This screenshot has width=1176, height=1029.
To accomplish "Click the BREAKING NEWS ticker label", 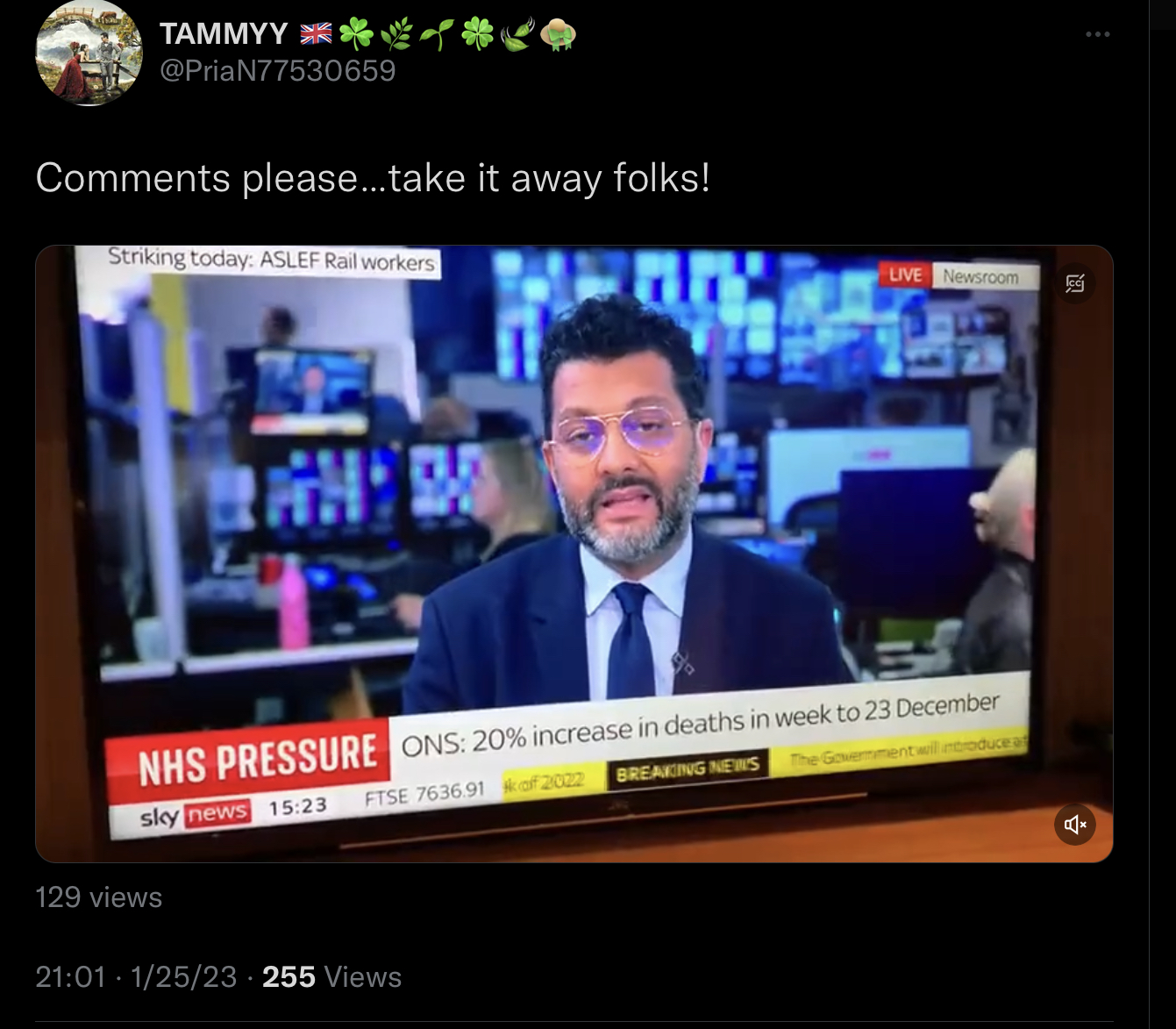I will point(688,769).
